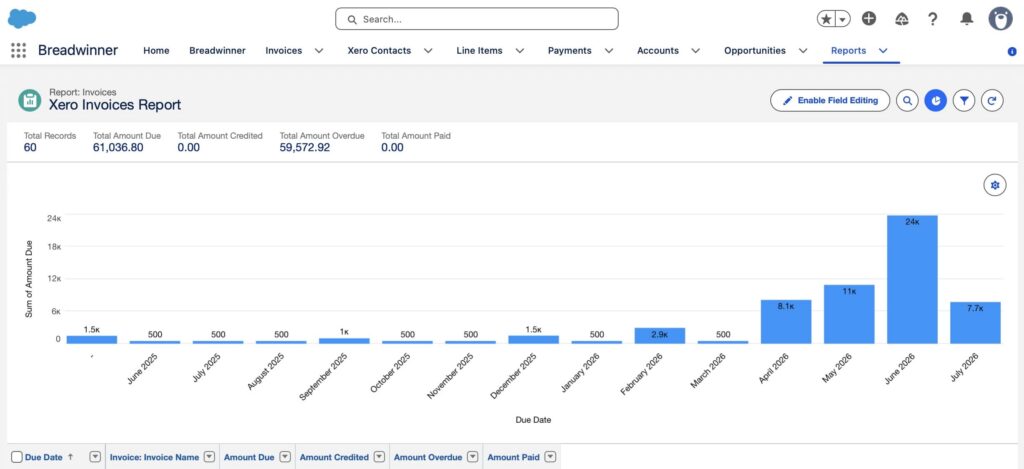
Task: Click the June 2026 bar labeled 24k
Action: click(912, 280)
